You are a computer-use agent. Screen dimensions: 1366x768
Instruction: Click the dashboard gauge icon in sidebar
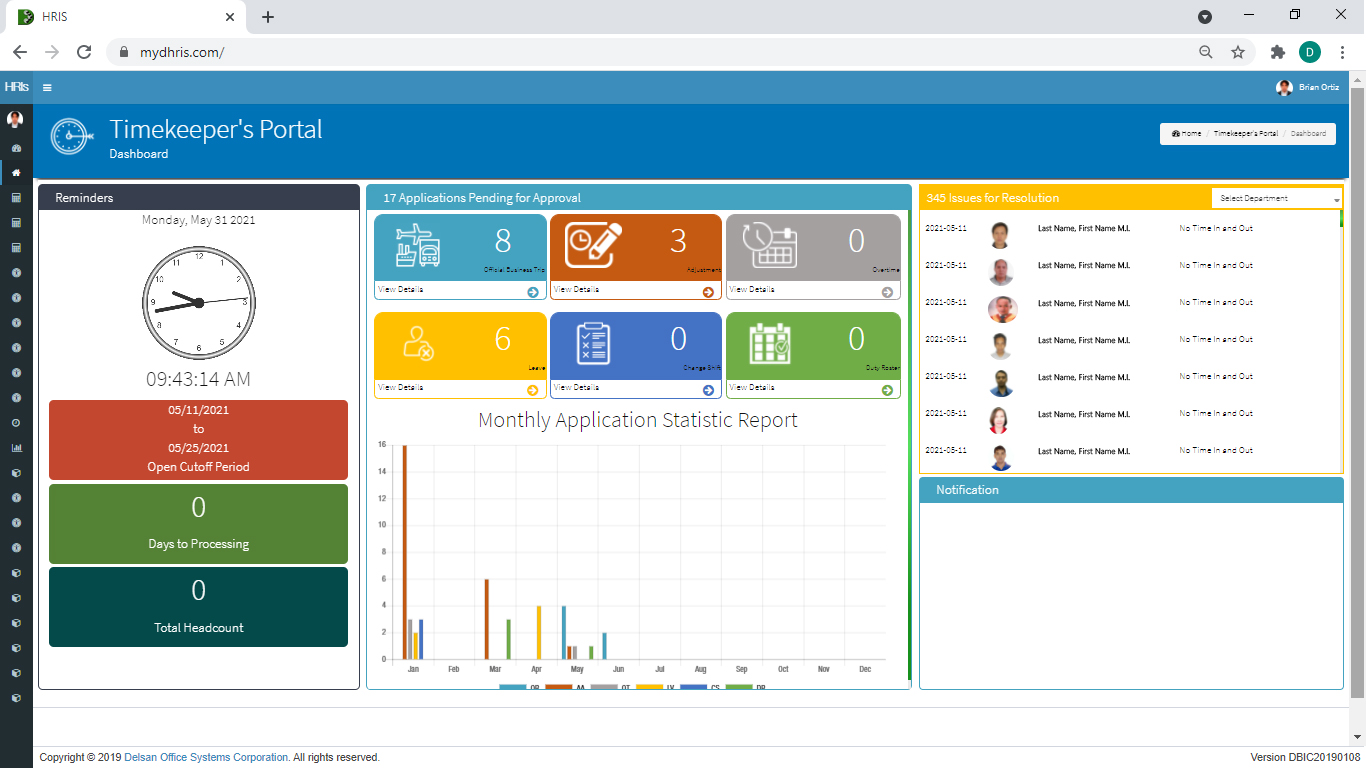pyautogui.click(x=16, y=148)
